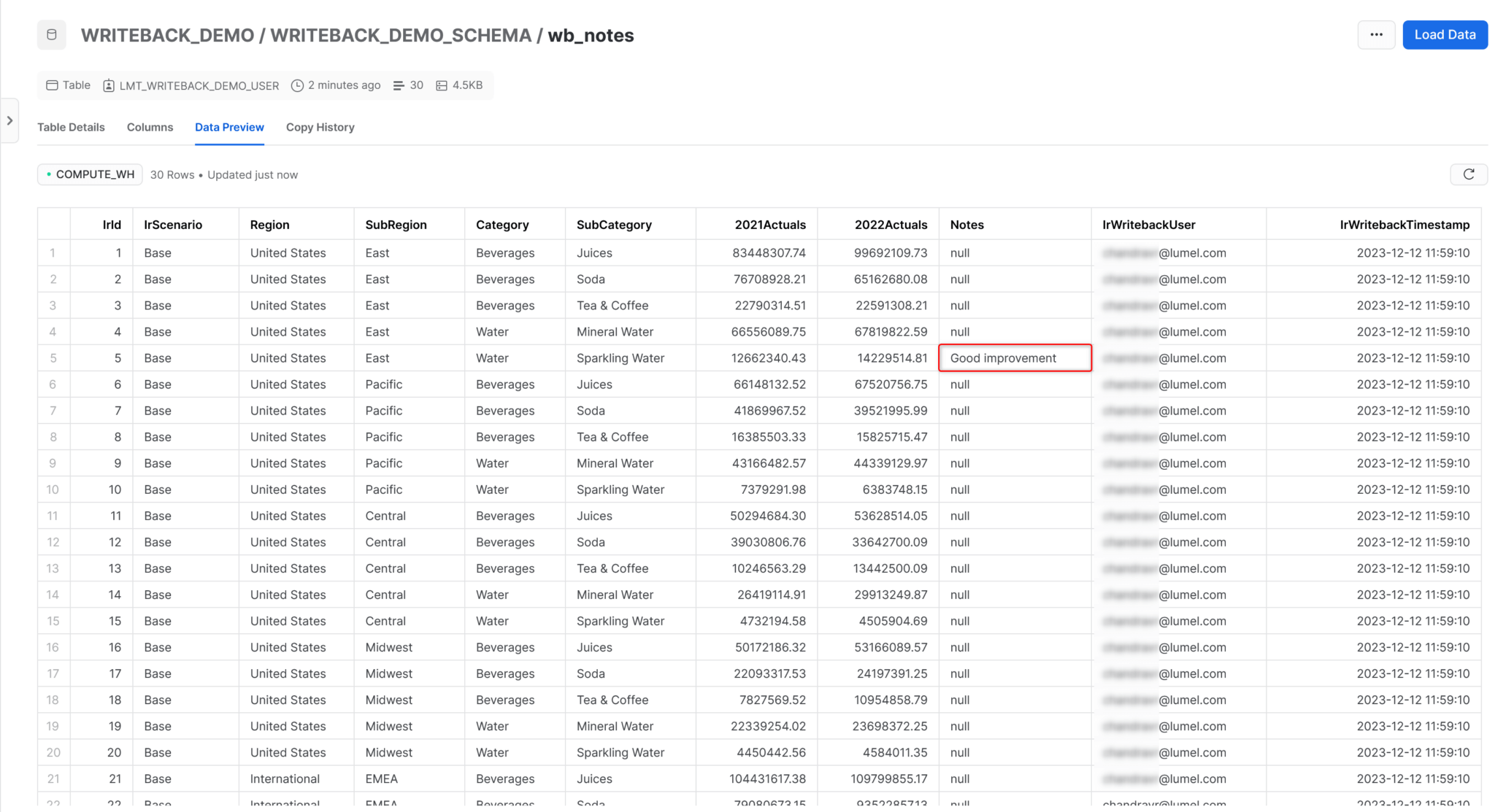The height and width of the screenshot is (812, 1495).
Task: Click the 2022Actuals column header
Action: click(891, 224)
